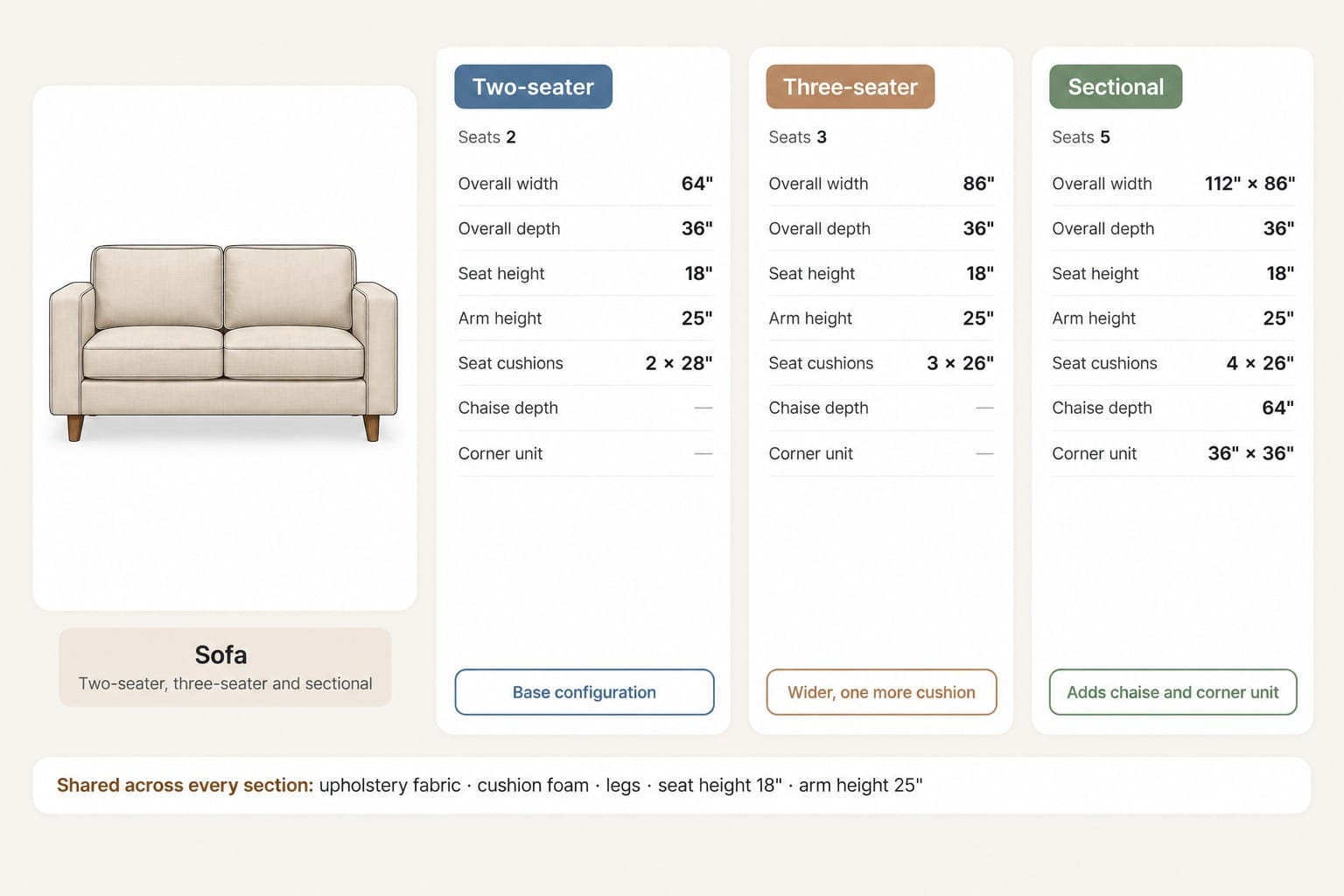Open the sofa product image

coord(224,343)
